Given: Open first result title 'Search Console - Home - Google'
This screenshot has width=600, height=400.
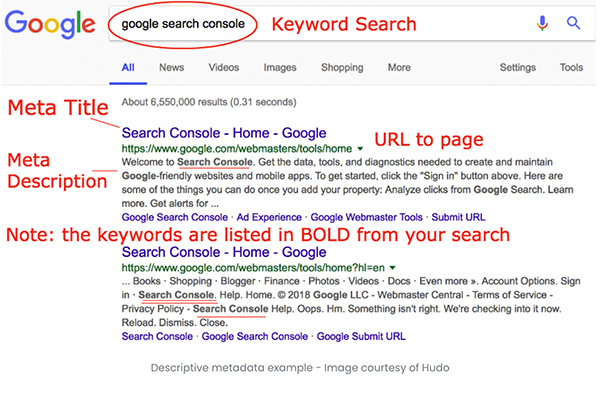Looking at the screenshot, I should 224,132.
